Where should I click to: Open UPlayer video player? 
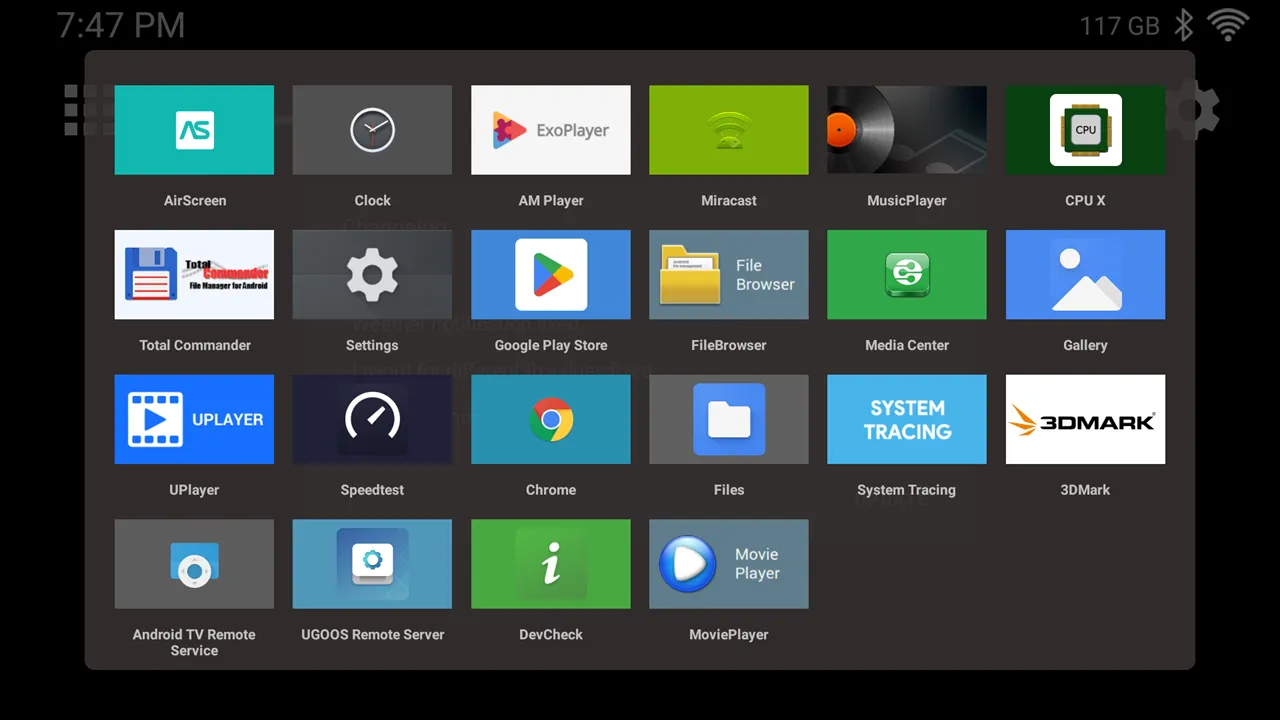[x=194, y=419]
